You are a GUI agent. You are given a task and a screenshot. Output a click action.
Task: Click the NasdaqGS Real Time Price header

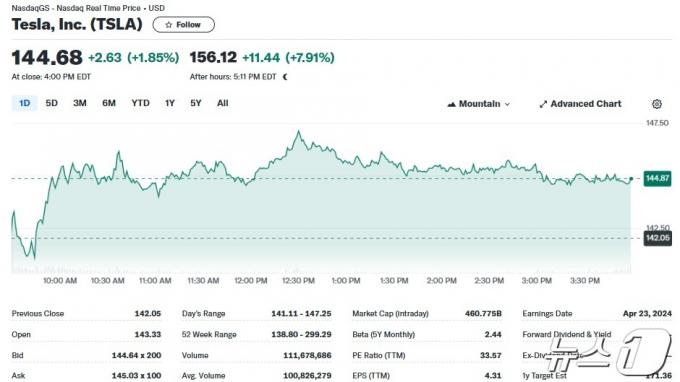click(88, 8)
